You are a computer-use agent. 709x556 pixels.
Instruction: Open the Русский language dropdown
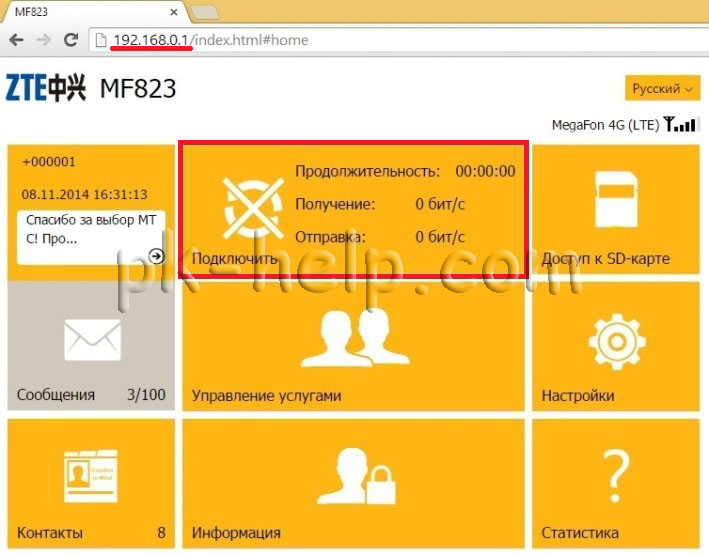(x=662, y=88)
